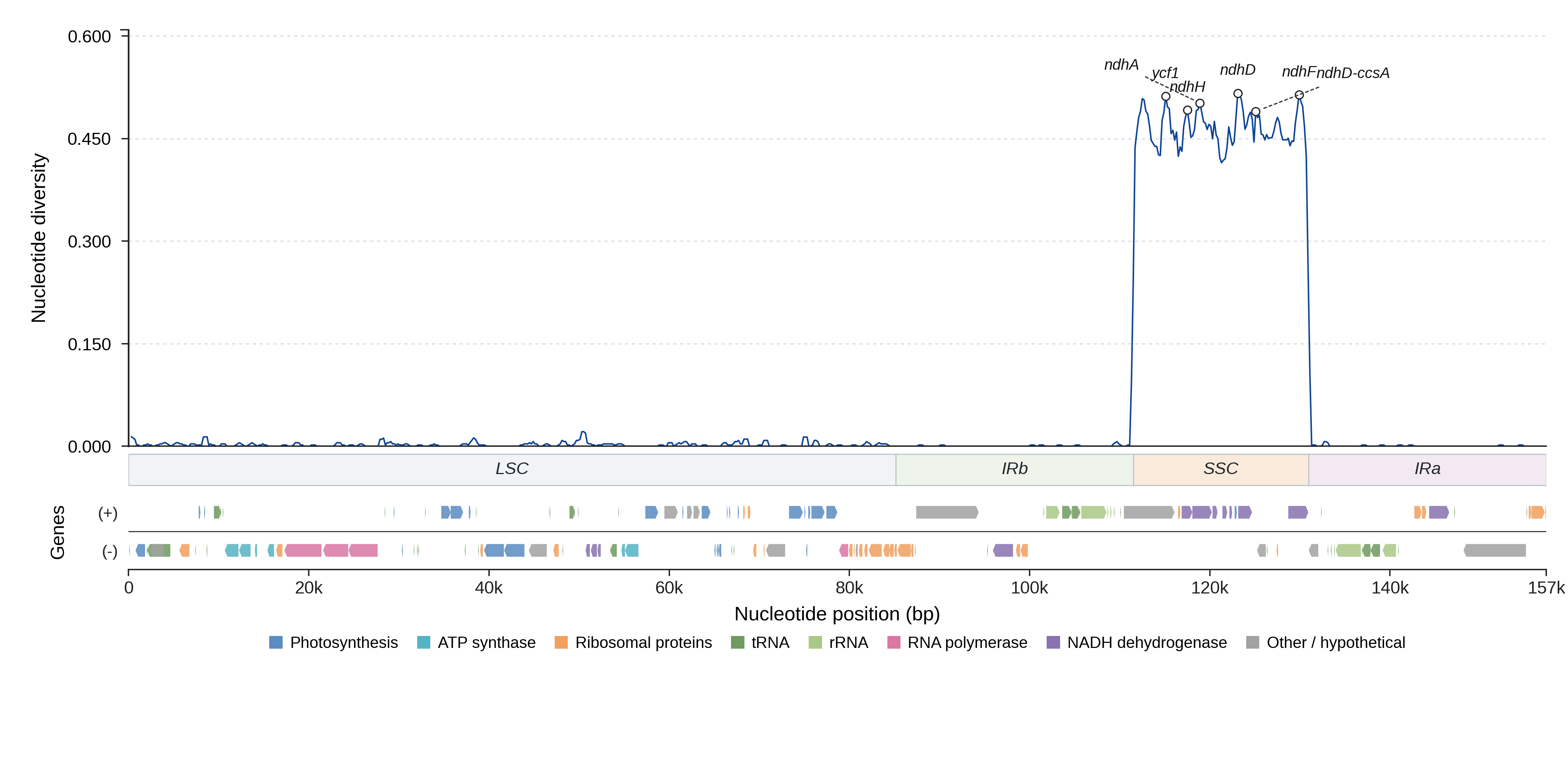Click the 0.000 y-axis tick label
Image resolution: width=1568 pixels, height=763 pixels.
90,447
